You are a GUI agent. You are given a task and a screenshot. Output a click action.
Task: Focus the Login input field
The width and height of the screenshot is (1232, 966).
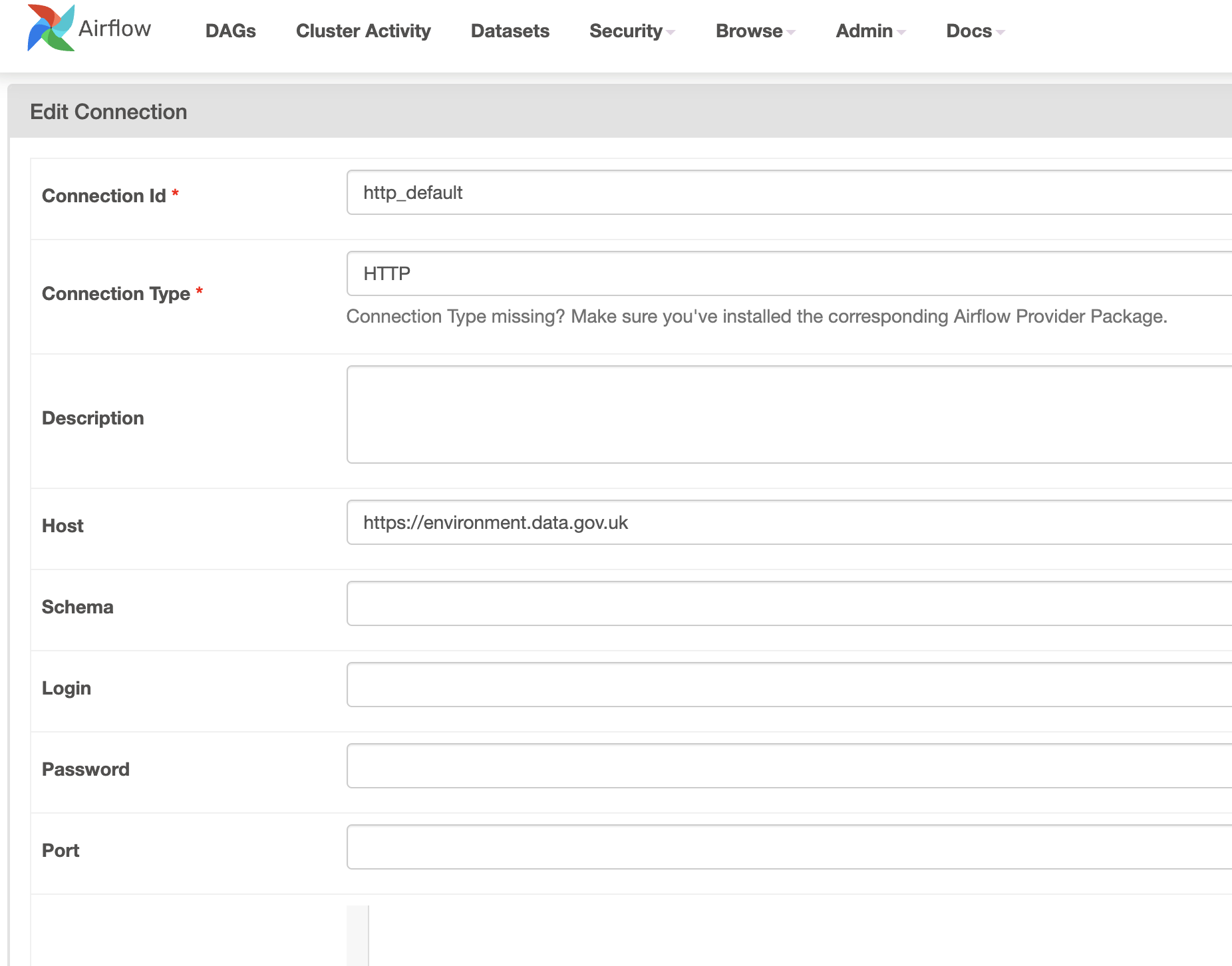pyautogui.click(x=789, y=685)
